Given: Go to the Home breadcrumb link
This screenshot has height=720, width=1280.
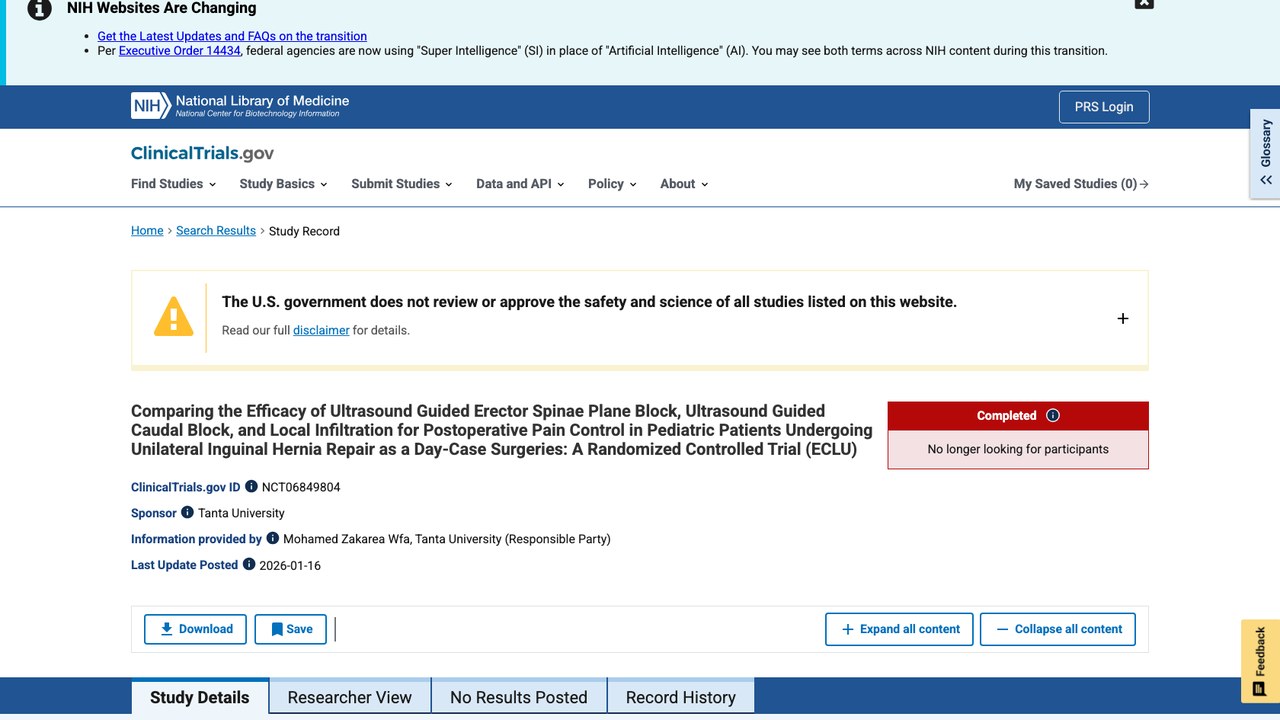Looking at the screenshot, I should (x=147, y=231).
